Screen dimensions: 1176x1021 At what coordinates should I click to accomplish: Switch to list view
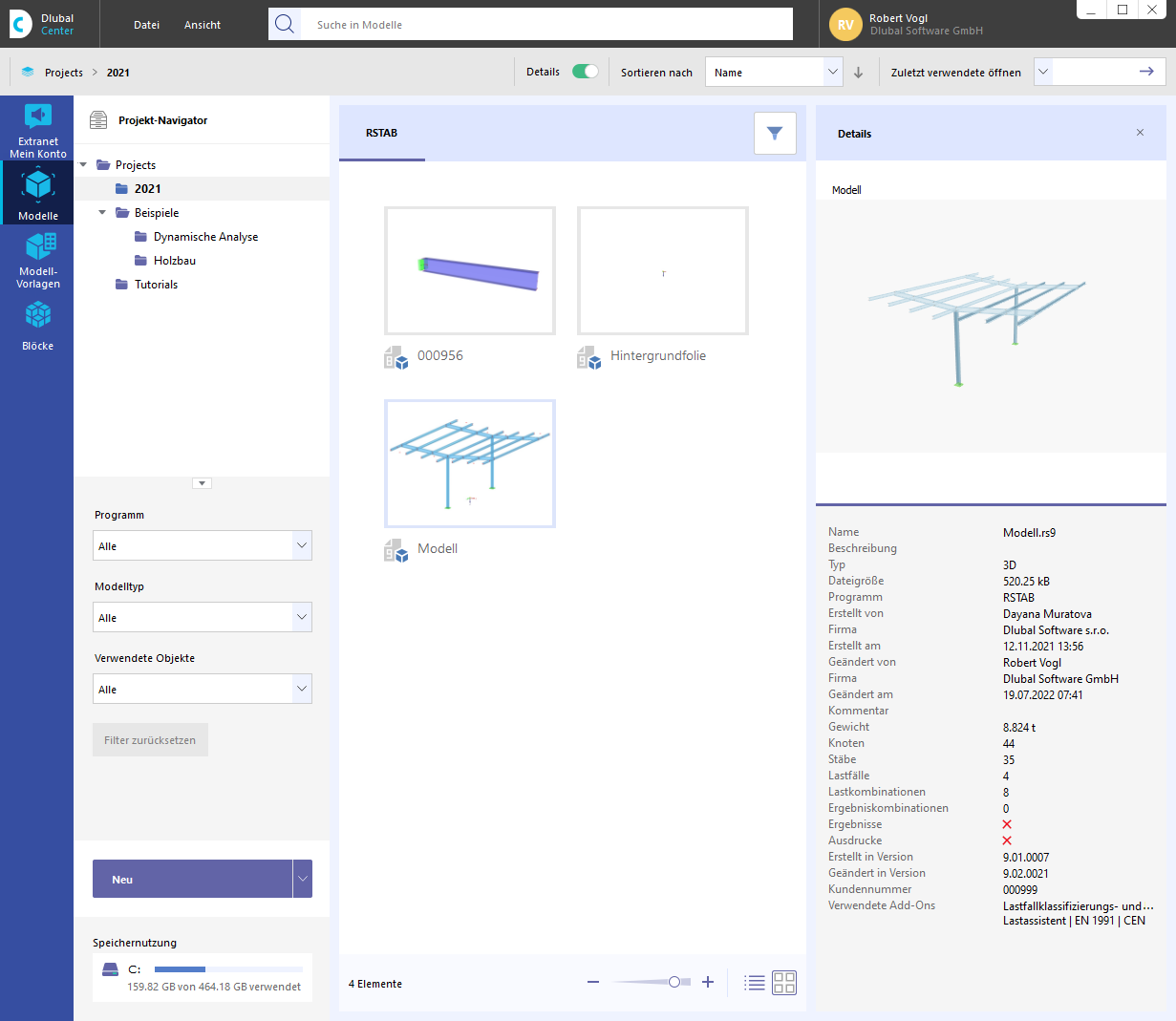coord(755,983)
